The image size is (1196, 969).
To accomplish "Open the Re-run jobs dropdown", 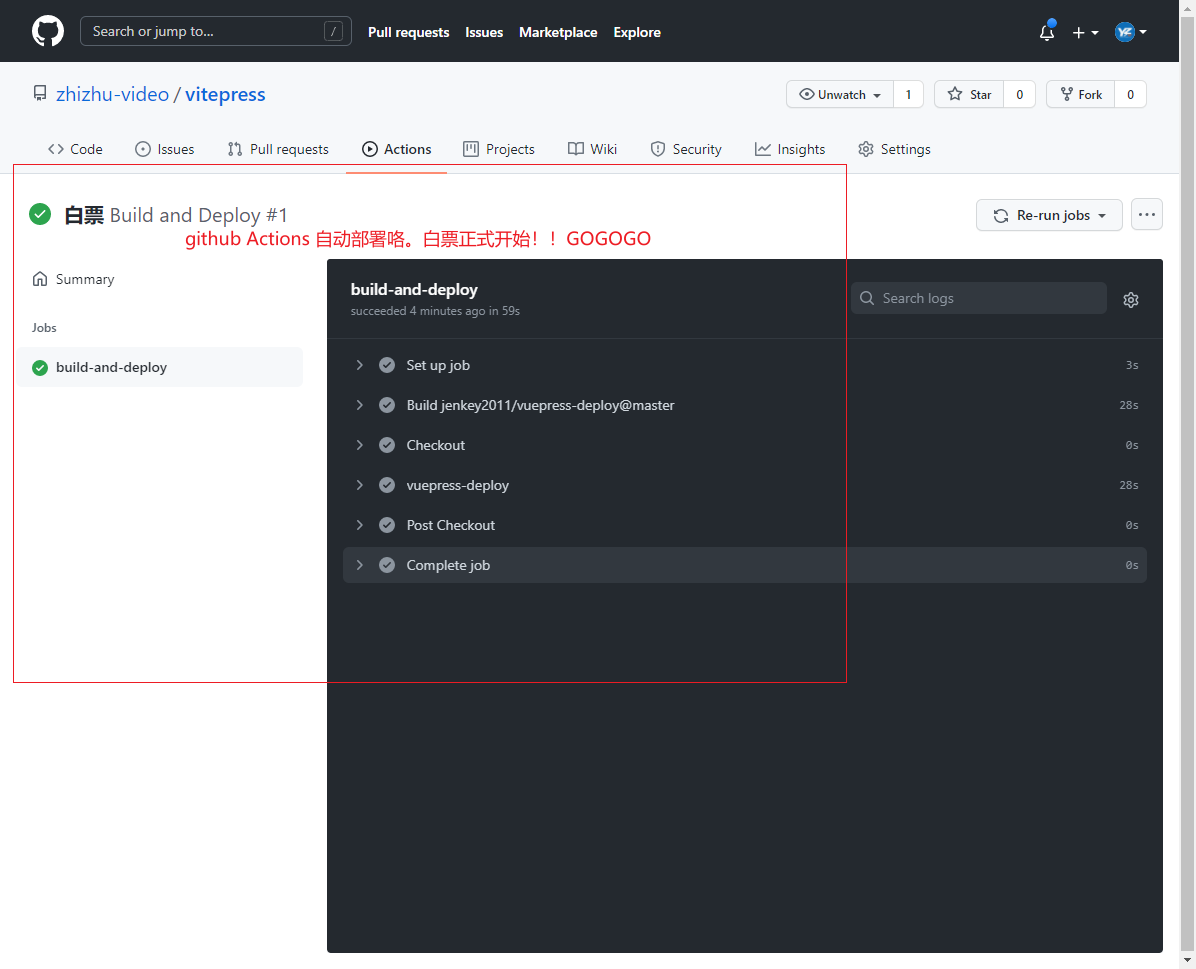I will pos(1049,215).
